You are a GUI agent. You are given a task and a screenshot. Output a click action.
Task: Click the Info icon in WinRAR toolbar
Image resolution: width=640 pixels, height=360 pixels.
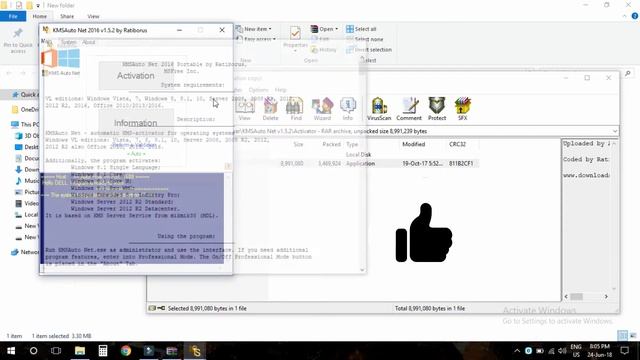click(x=348, y=109)
